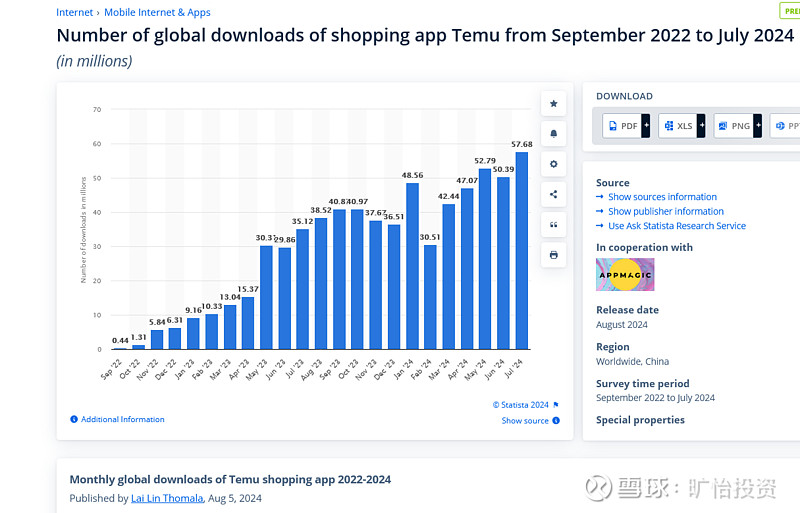This screenshot has height=513, width=800.
Task: Click the AppMagic logo thumbnail
Action: click(625, 275)
